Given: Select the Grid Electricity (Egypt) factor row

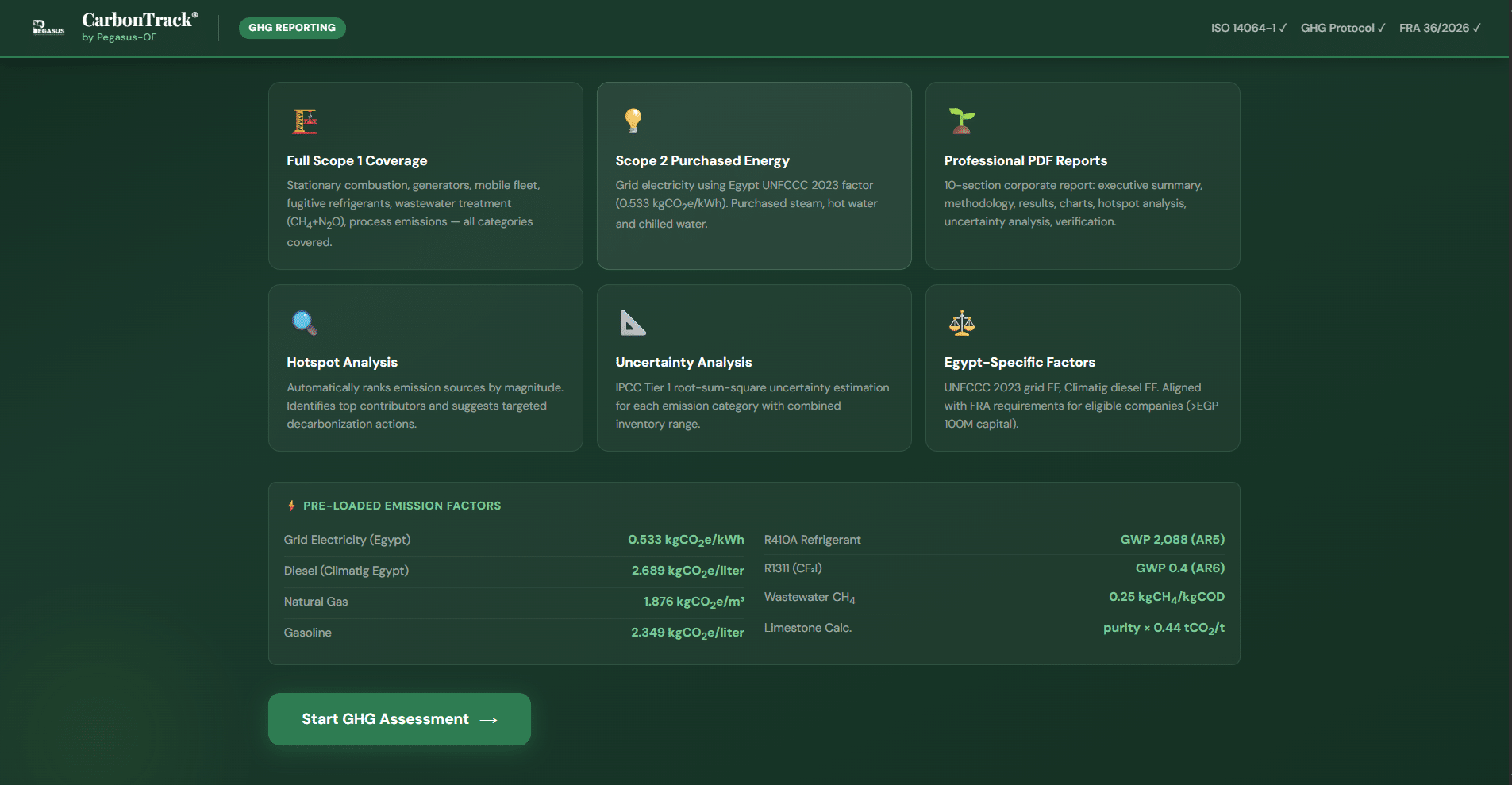Looking at the screenshot, I should tap(514, 540).
